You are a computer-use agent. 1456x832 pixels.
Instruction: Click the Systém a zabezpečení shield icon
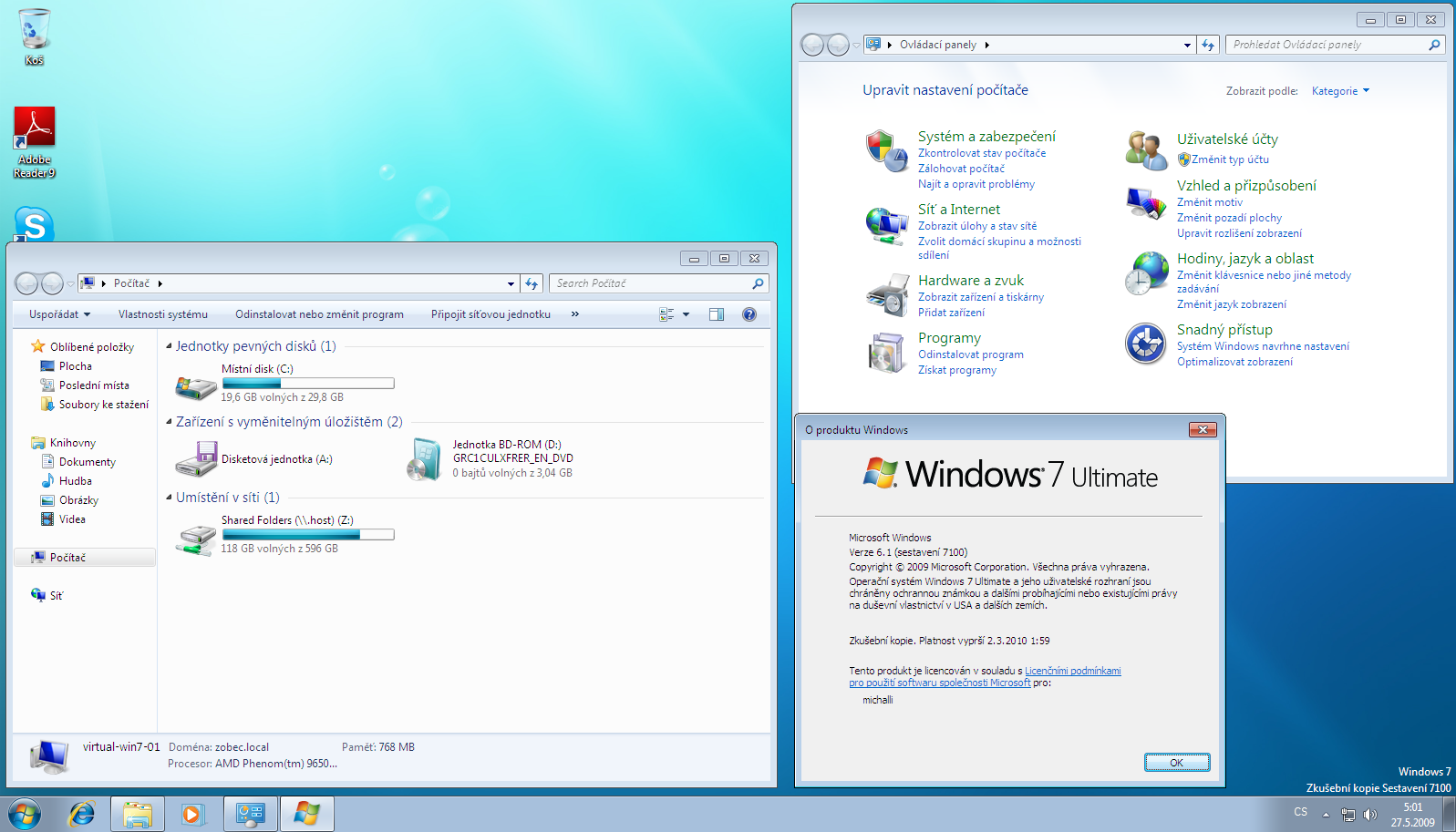click(x=886, y=150)
